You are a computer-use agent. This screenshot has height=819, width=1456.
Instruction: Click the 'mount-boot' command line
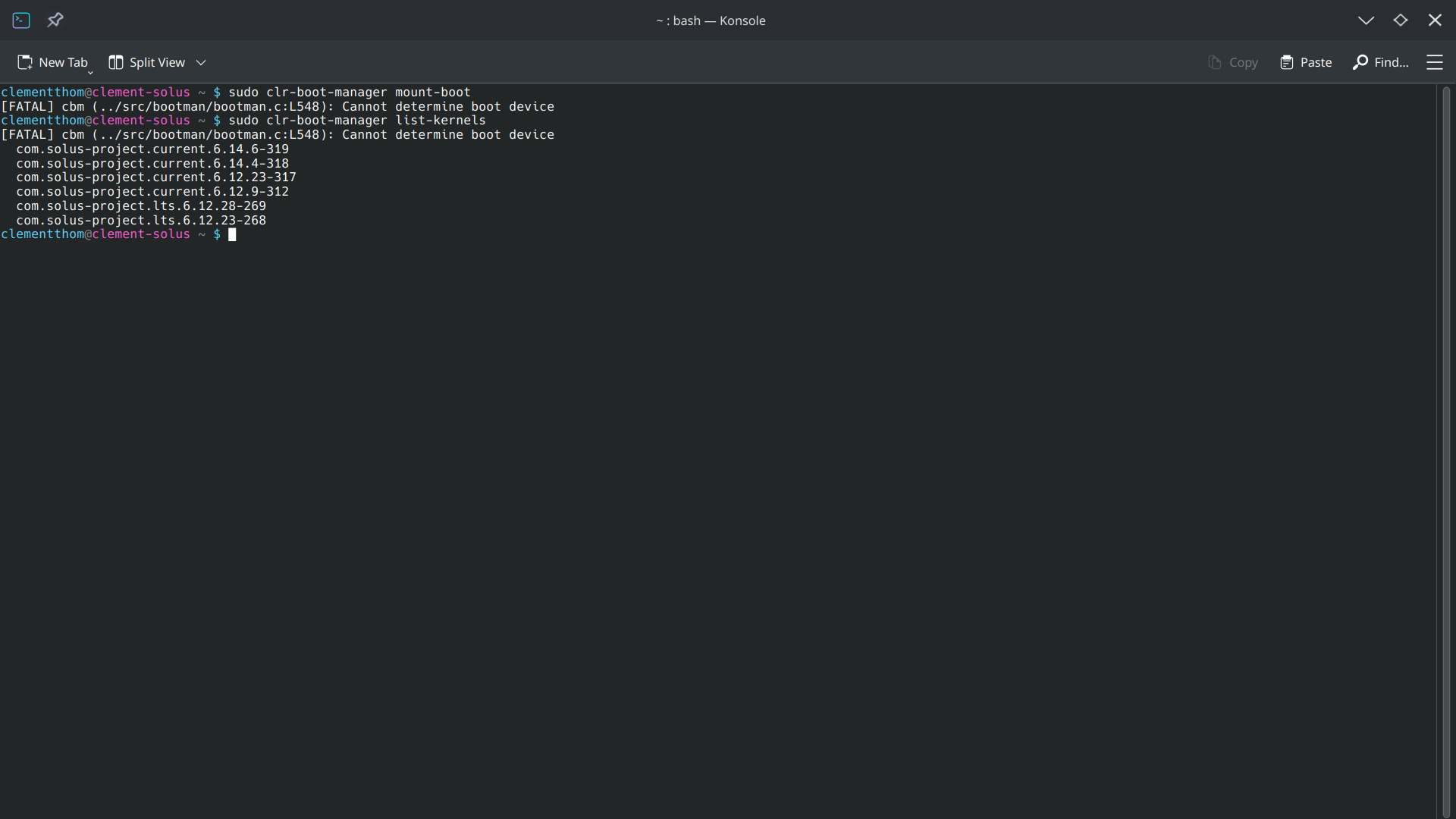[x=432, y=93]
